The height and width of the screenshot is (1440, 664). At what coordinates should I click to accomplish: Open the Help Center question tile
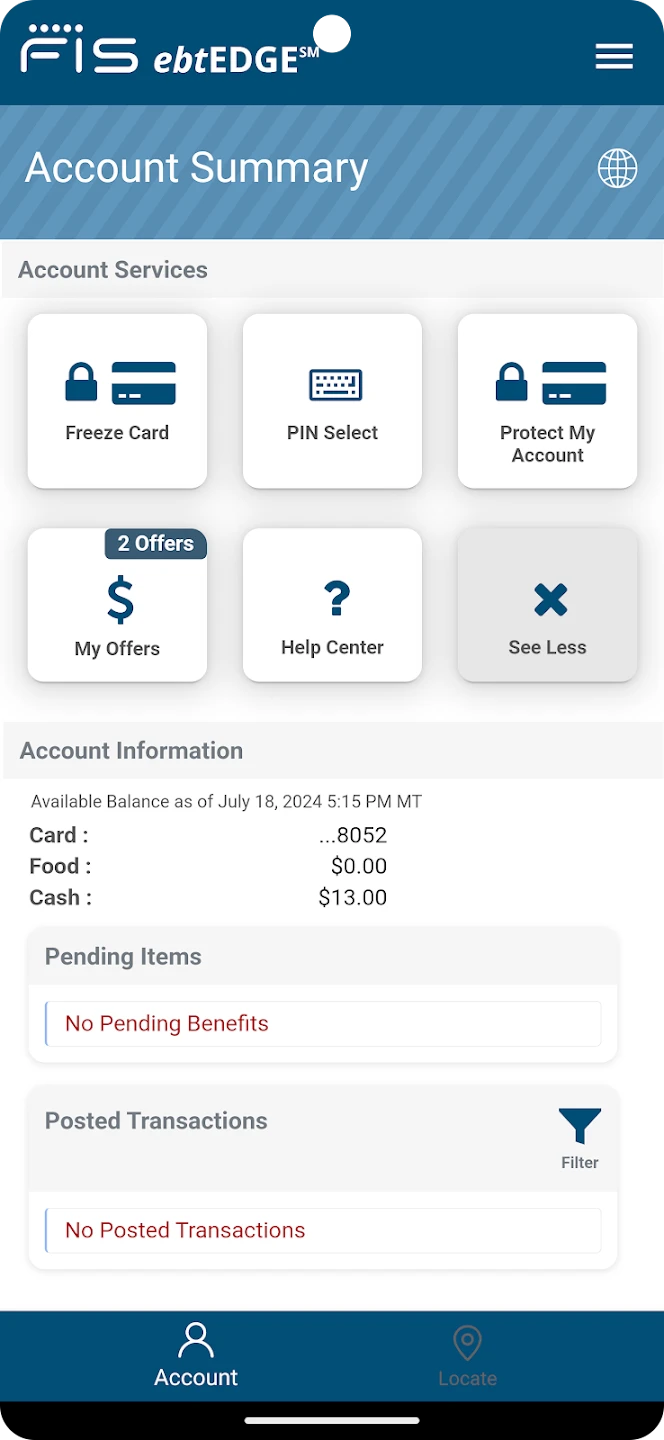[332, 605]
